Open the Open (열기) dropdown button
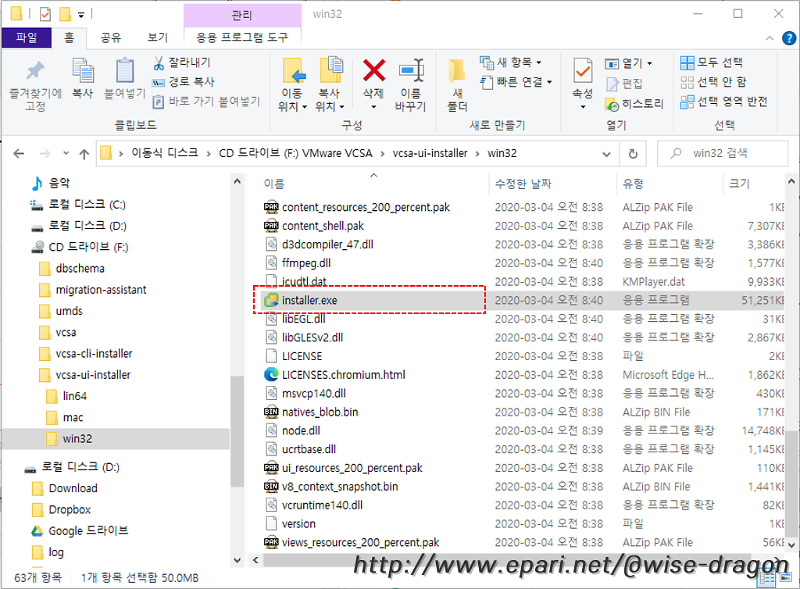This screenshot has width=800, height=589. (629, 63)
